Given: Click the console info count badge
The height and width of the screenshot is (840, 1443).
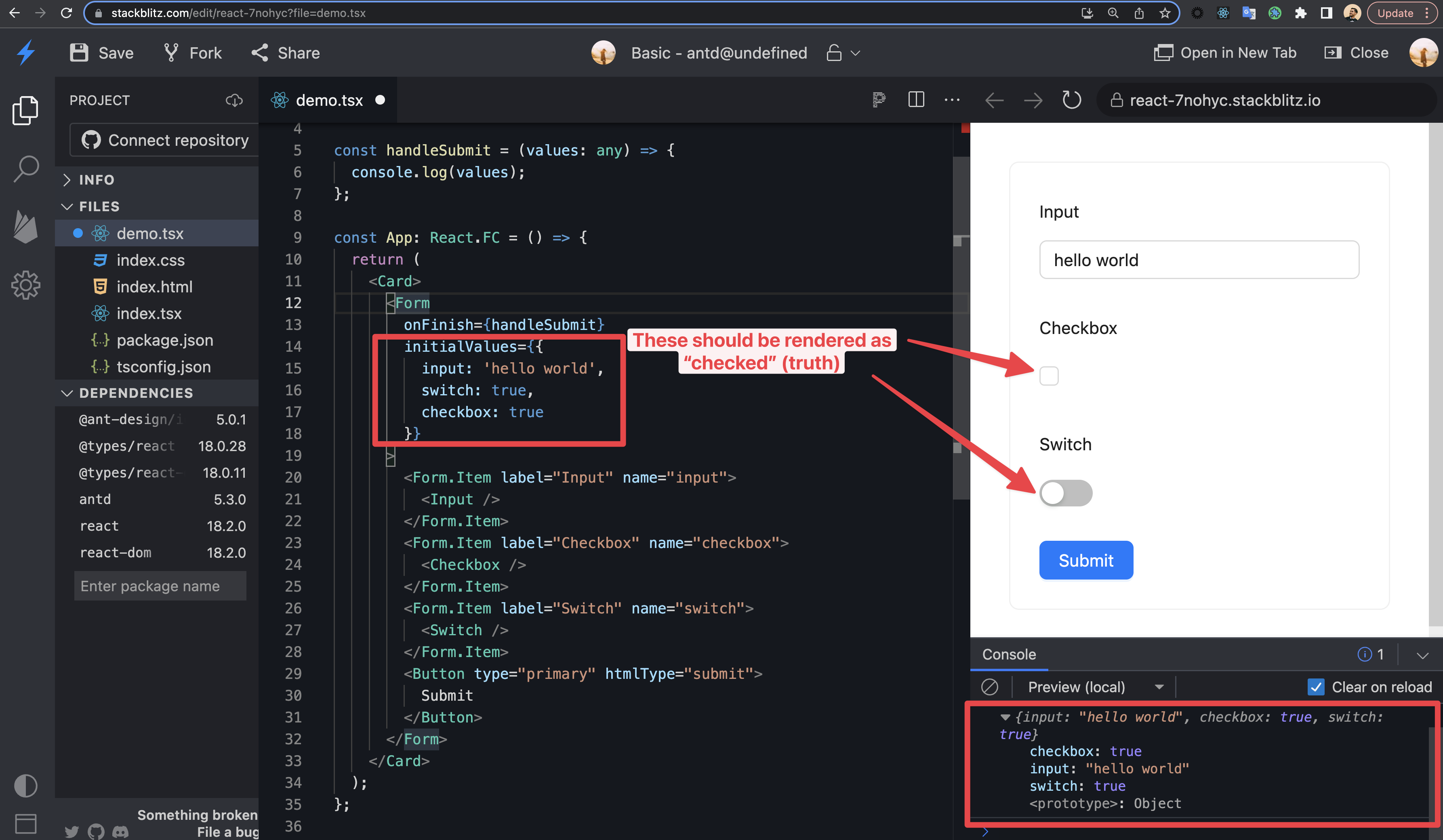Looking at the screenshot, I should tap(1371, 655).
